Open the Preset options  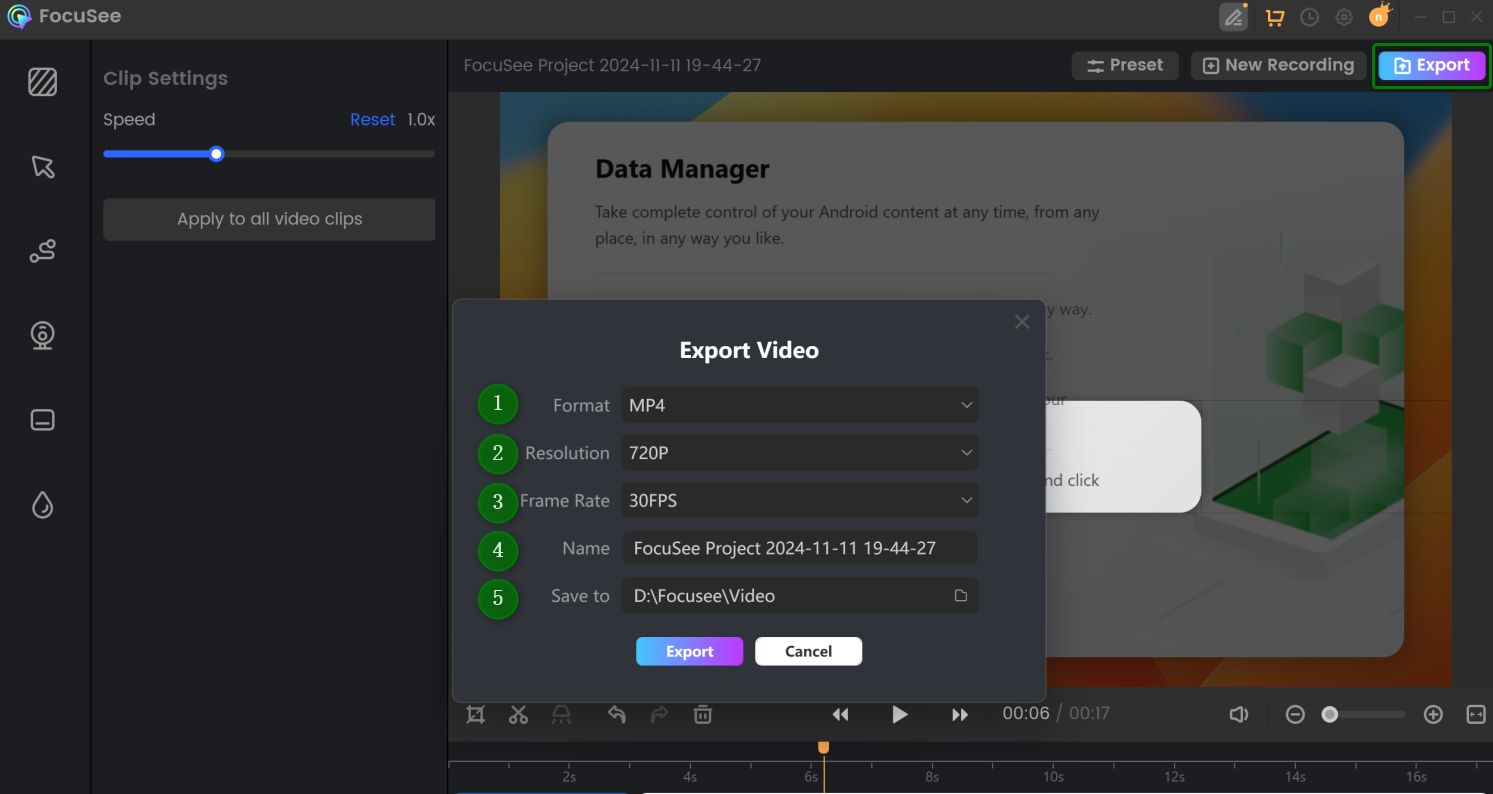(x=1125, y=65)
